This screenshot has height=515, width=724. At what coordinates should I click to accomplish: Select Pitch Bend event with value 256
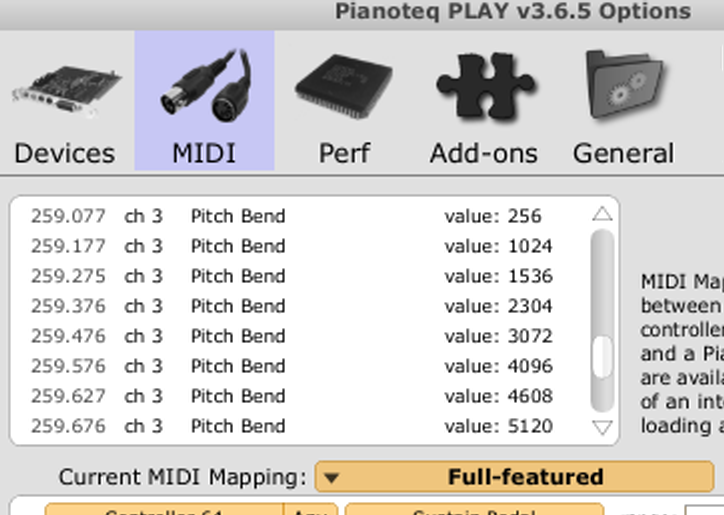300,216
